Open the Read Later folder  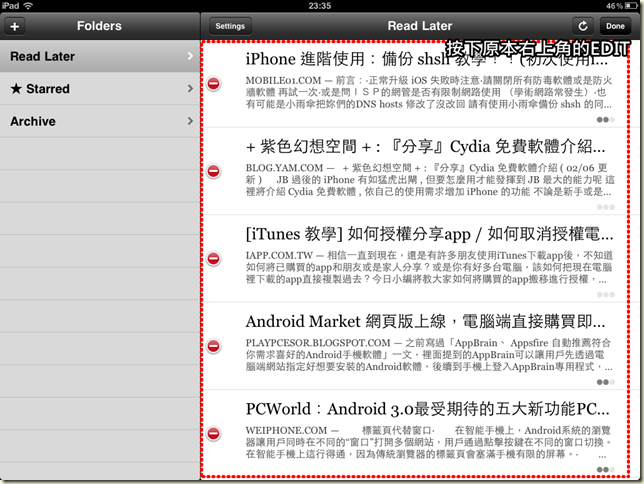point(100,56)
